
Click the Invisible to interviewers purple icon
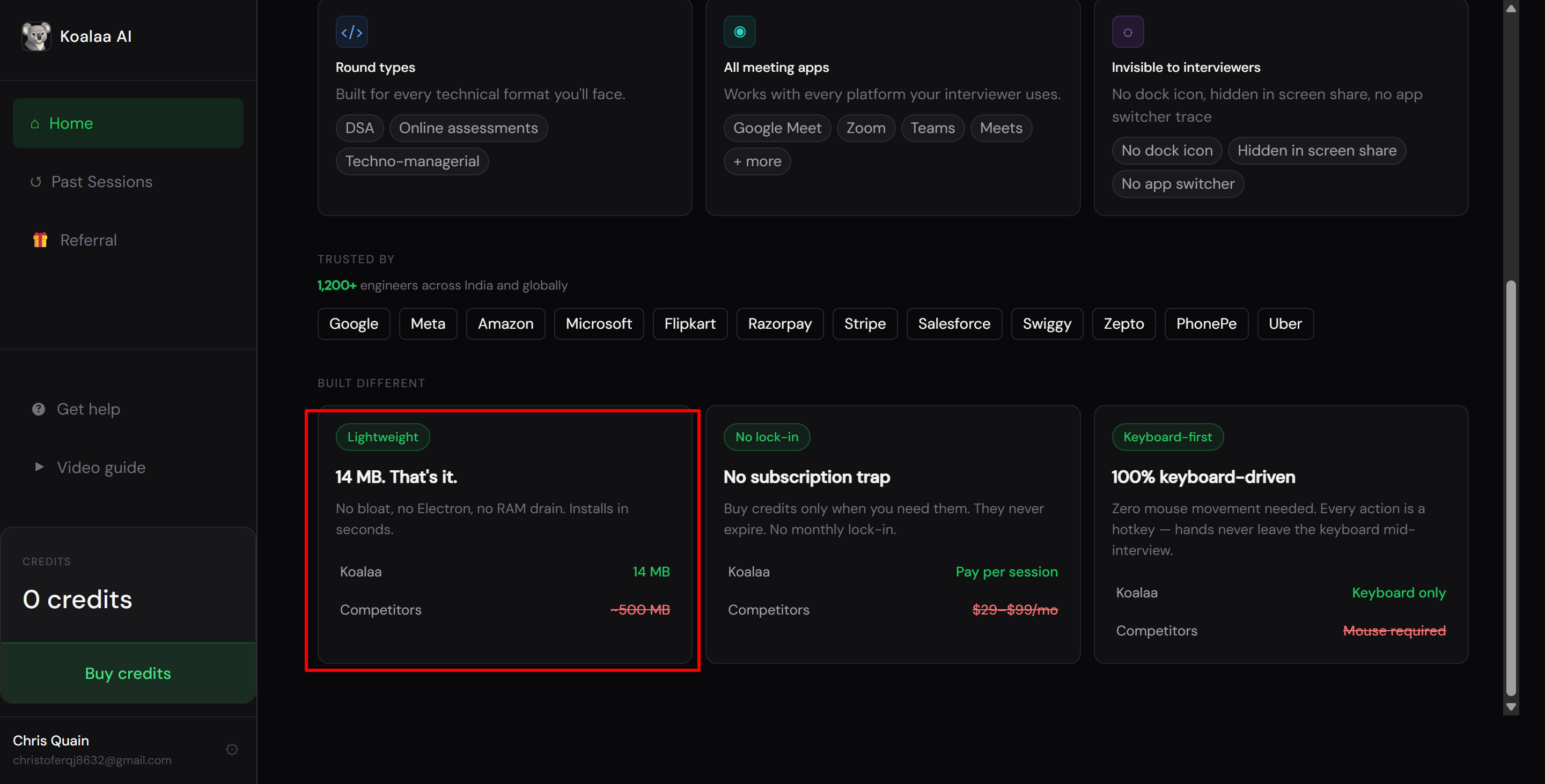[1127, 32]
